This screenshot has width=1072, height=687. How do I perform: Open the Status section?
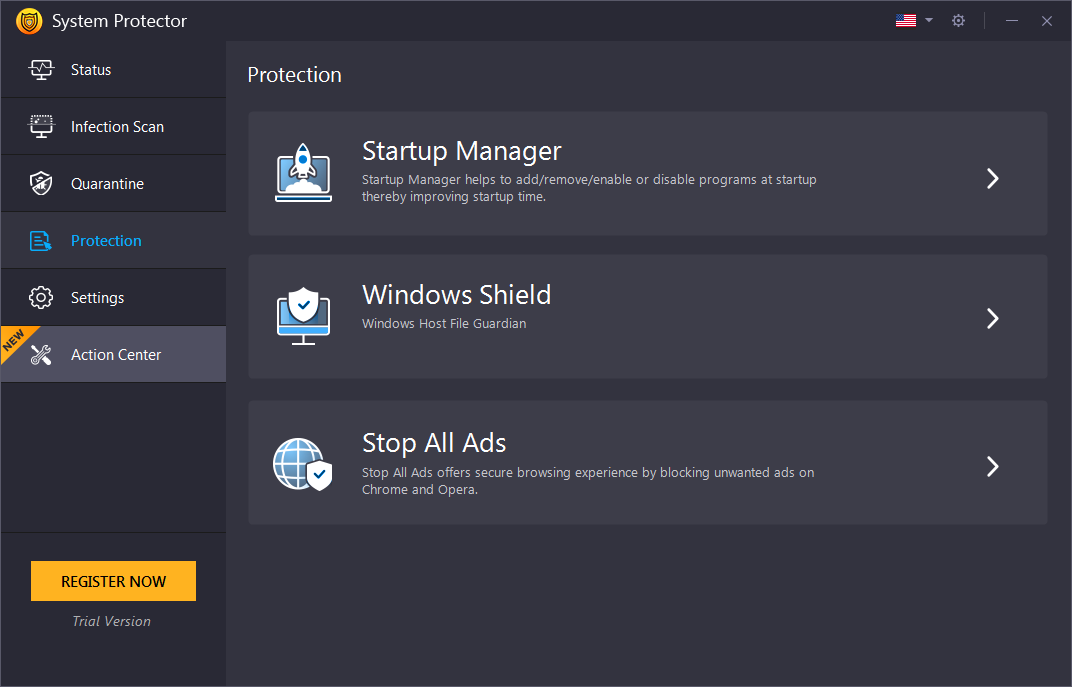91,69
